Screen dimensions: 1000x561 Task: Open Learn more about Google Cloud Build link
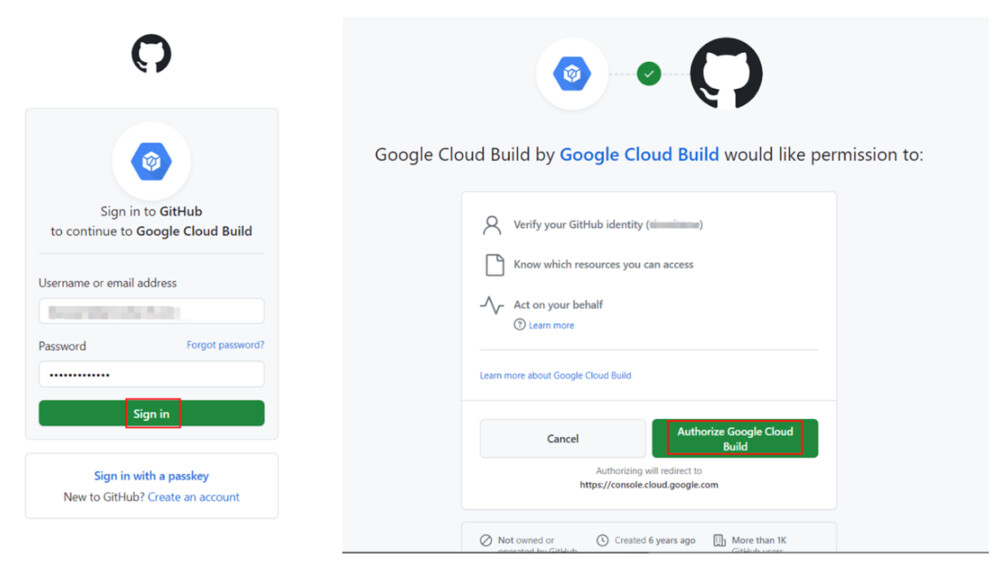(555, 376)
